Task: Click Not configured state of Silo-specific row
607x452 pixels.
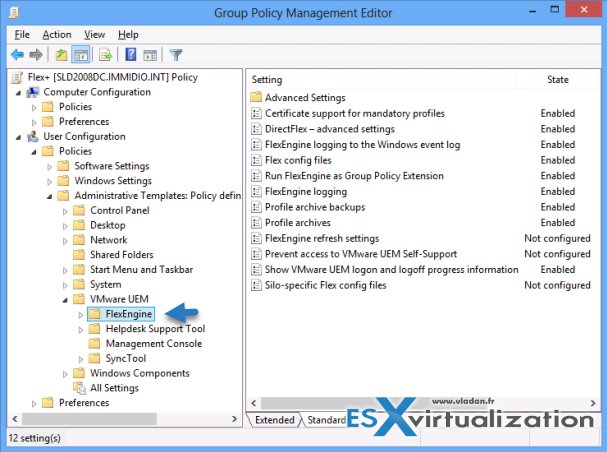Action: point(557,285)
